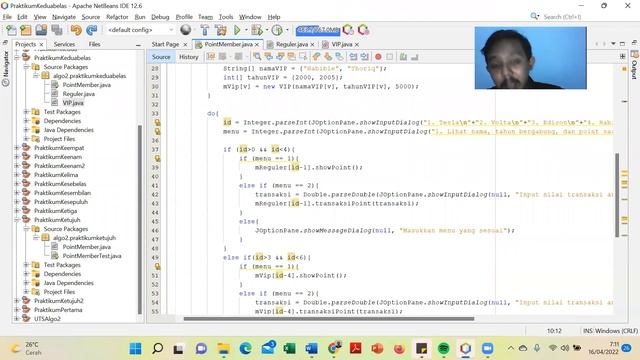
Task: Click the editor horizontal scrollbar
Action: click(x=329, y=319)
